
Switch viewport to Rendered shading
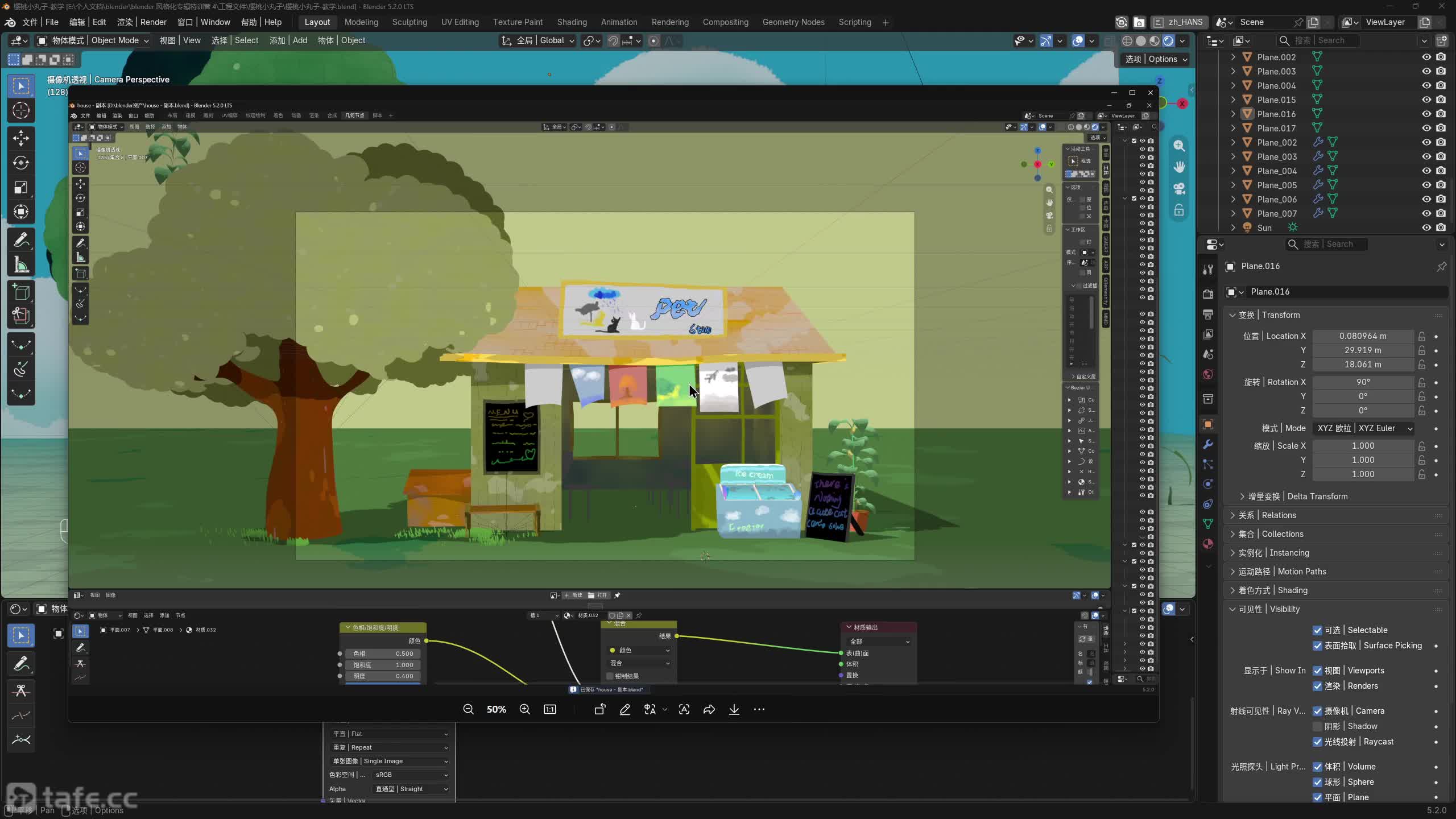[1168, 41]
